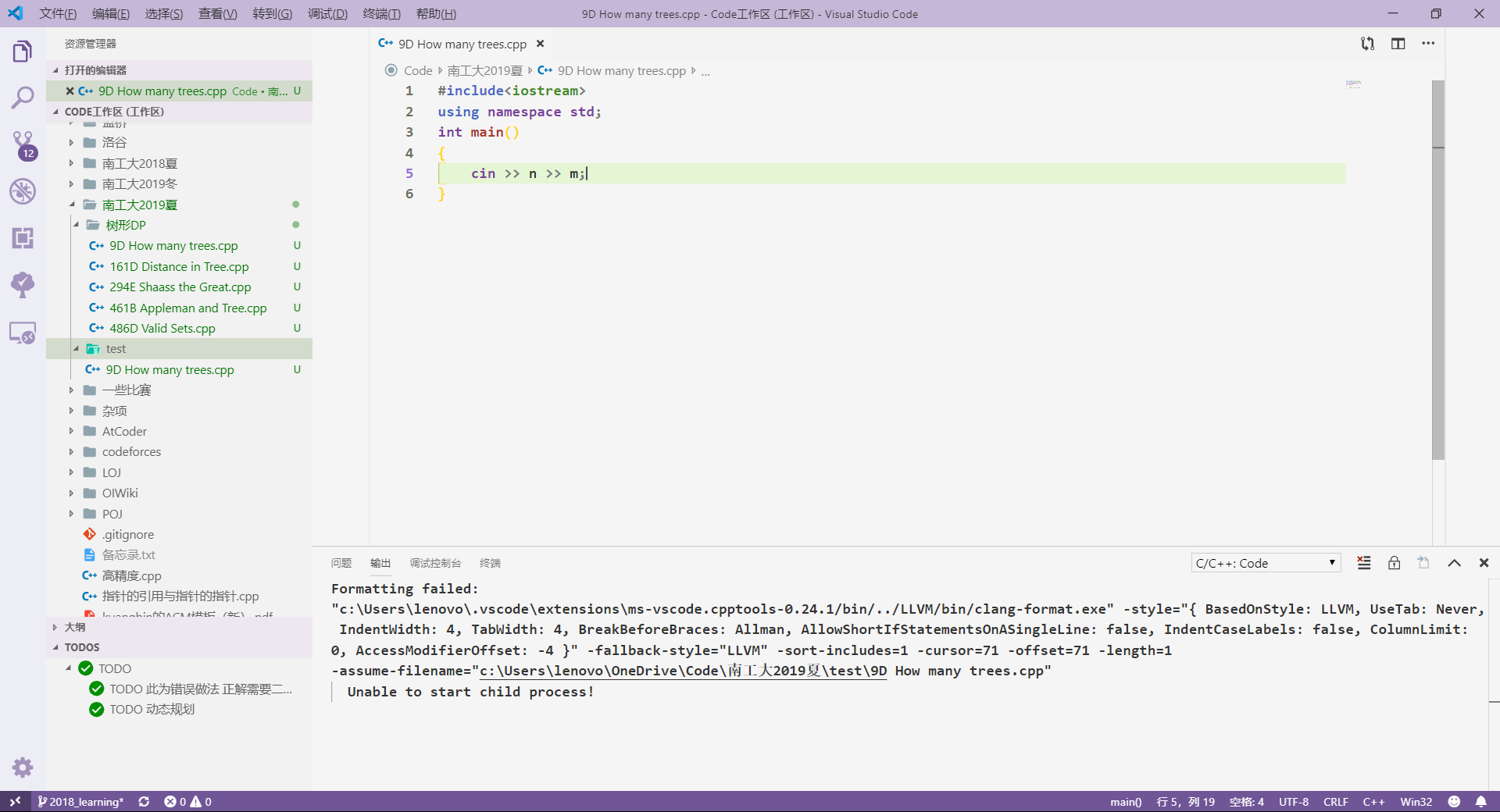Open the Search view in activity bar
The width and height of the screenshot is (1500, 812).
[x=23, y=98]
